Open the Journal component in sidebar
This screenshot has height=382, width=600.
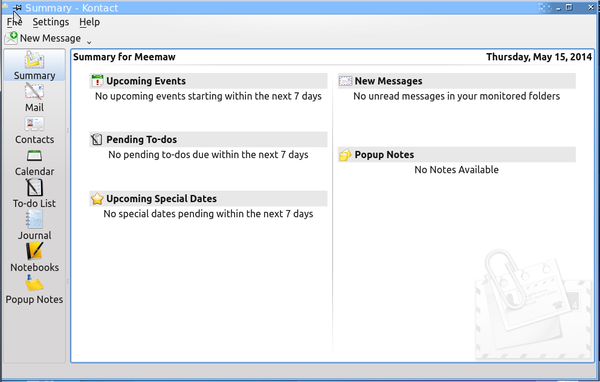click(34, 226)
